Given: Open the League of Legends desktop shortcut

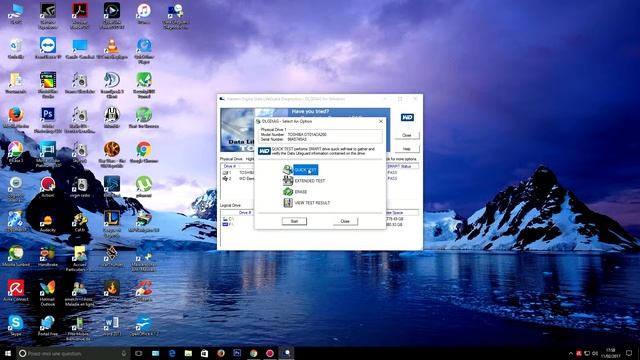Looking at the screenshot, I should (112, 224).
